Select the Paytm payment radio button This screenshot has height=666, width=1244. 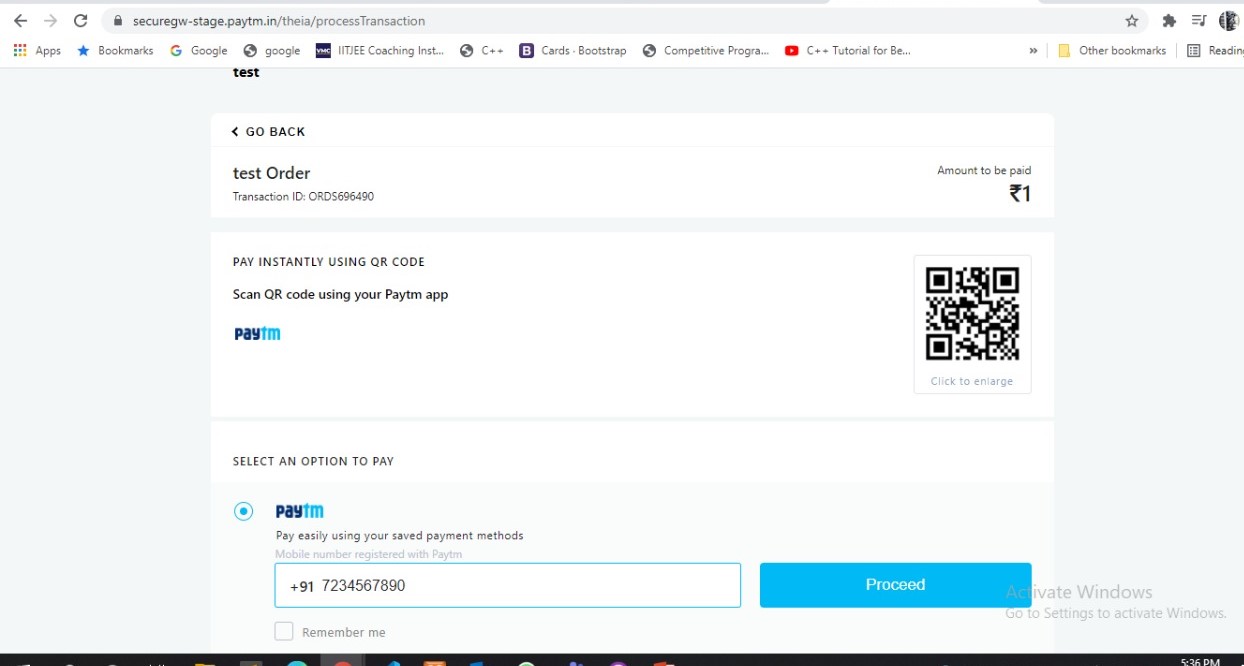click(x=244, y=512)
